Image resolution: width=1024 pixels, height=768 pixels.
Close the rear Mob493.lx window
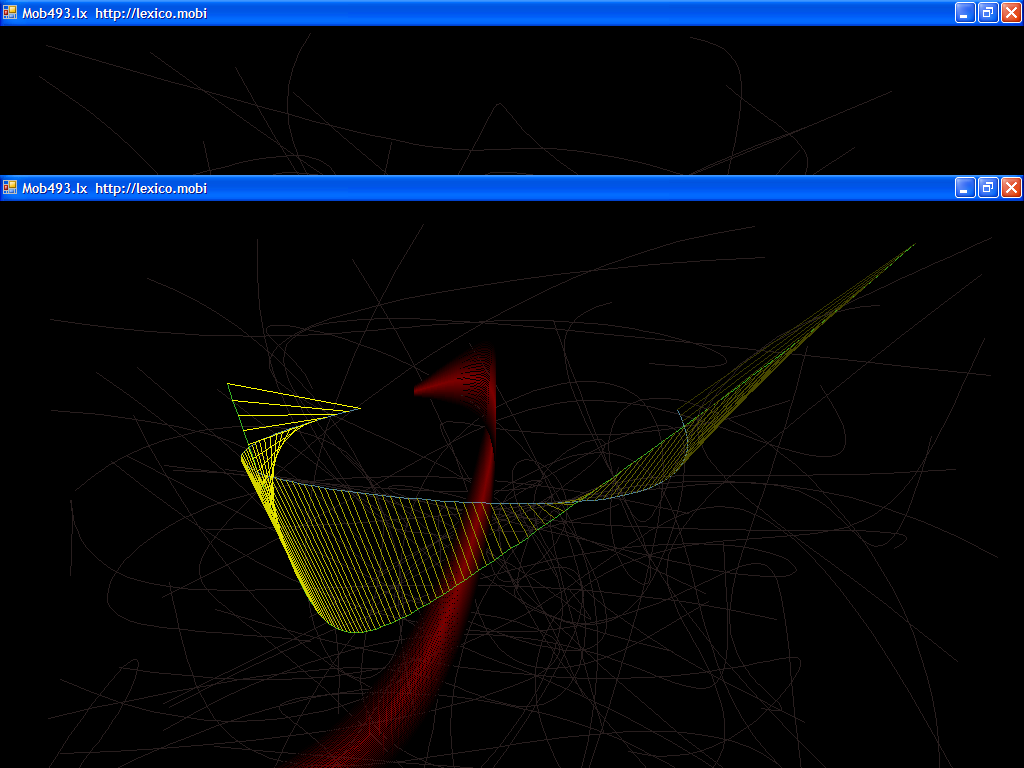coord(1011,13)
